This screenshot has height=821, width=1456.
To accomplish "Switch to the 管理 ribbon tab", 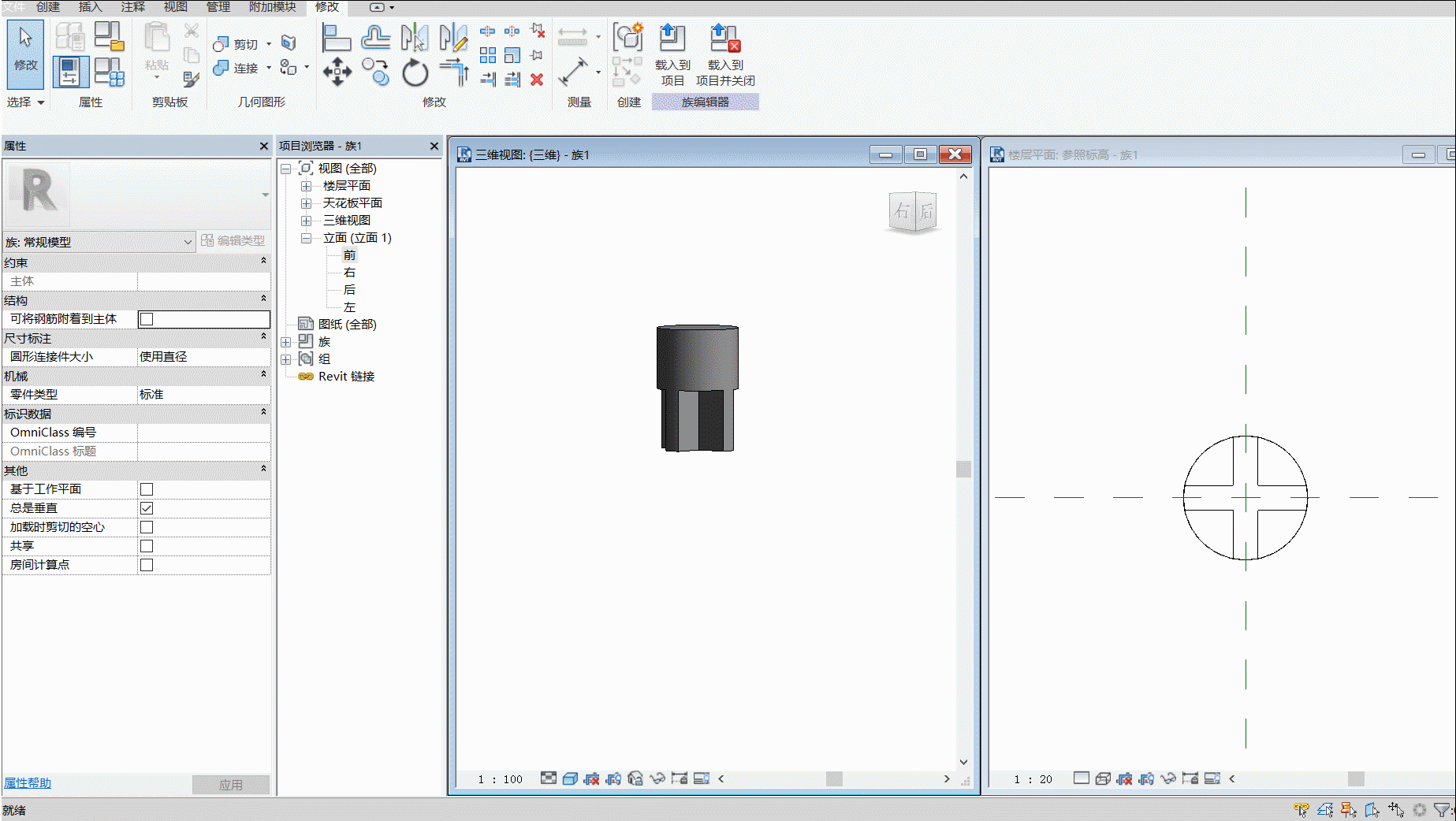I will point(218,7).
